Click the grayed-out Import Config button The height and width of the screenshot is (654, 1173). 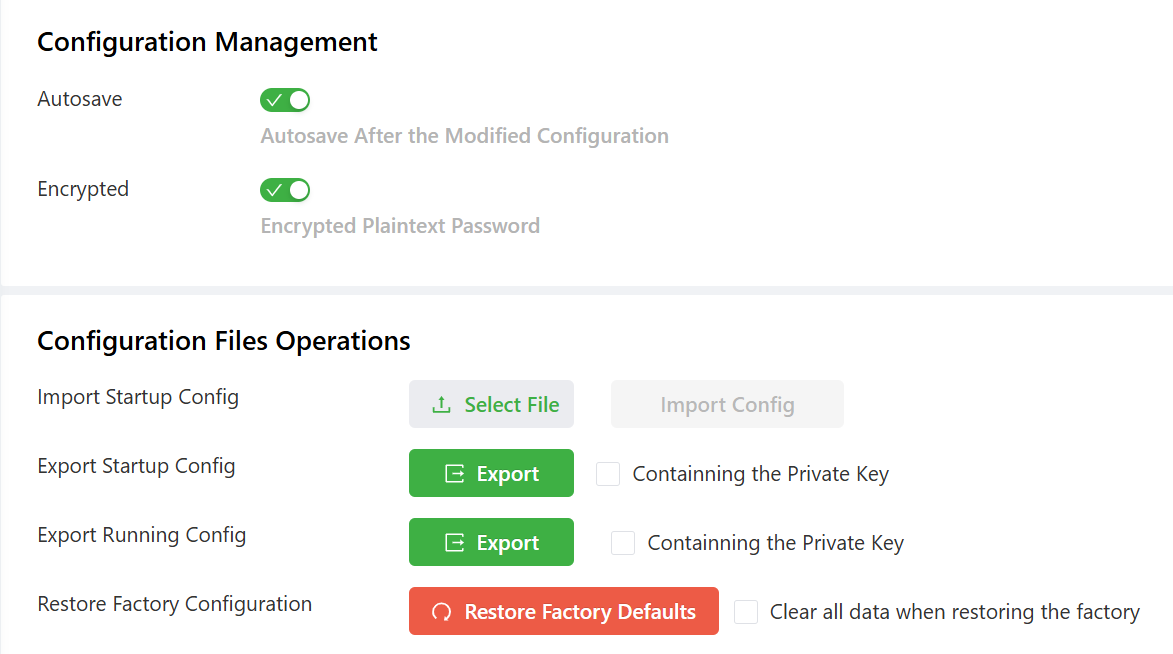[727, 405]
